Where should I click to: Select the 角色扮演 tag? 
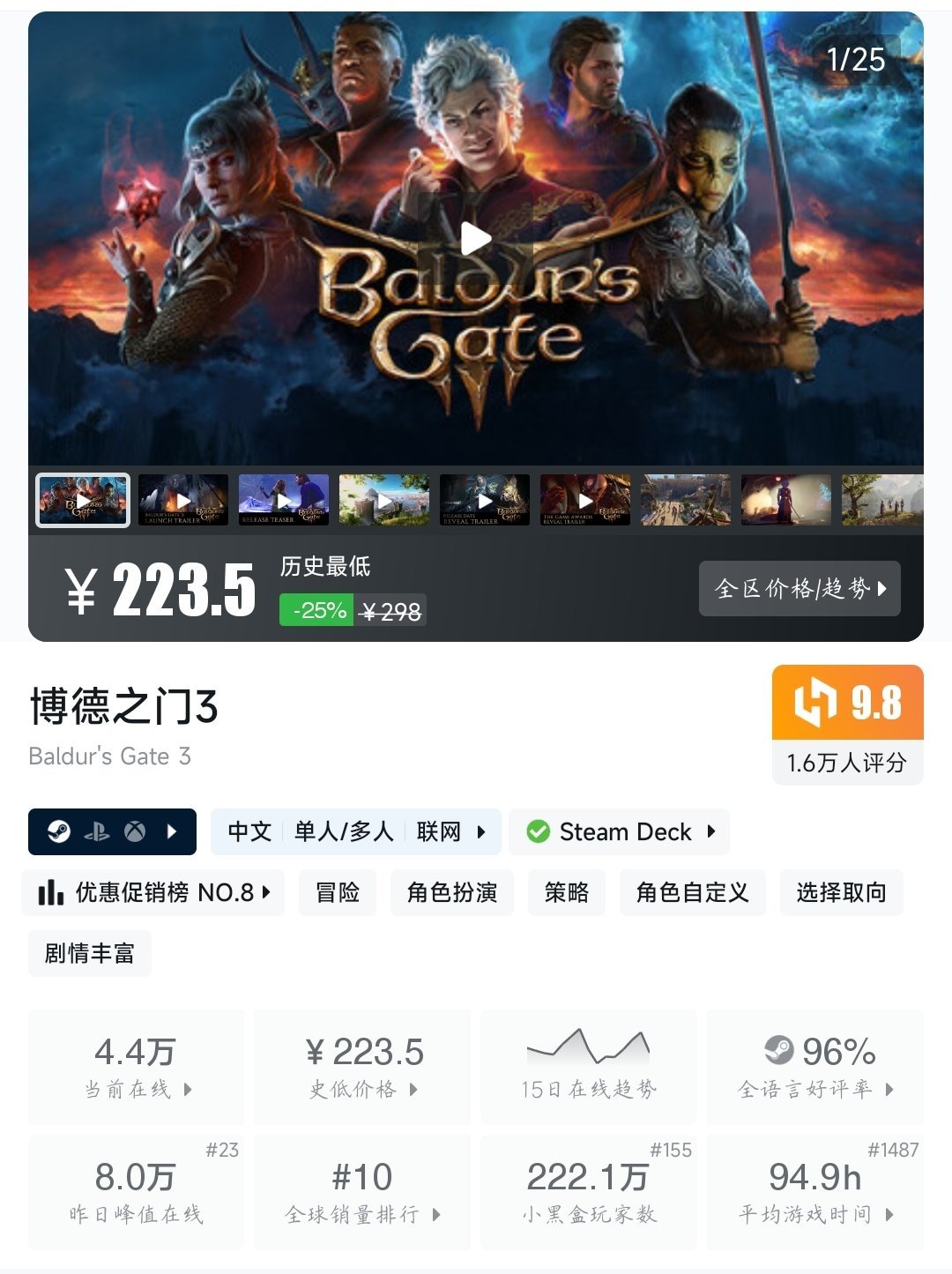[x=452, y=892]
